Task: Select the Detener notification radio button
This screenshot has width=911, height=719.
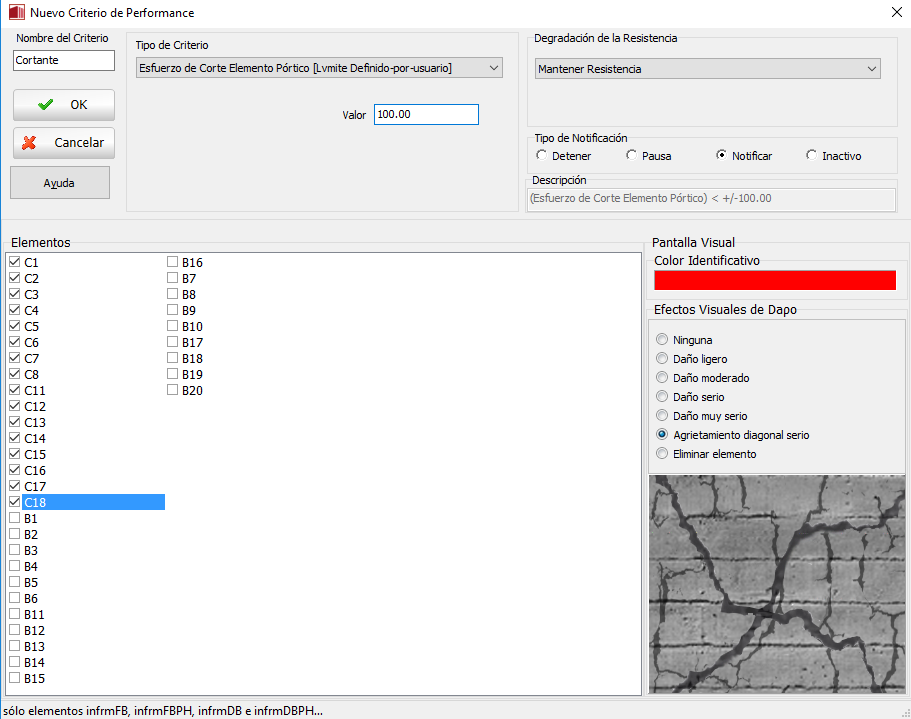Action: tap(542, 156)
